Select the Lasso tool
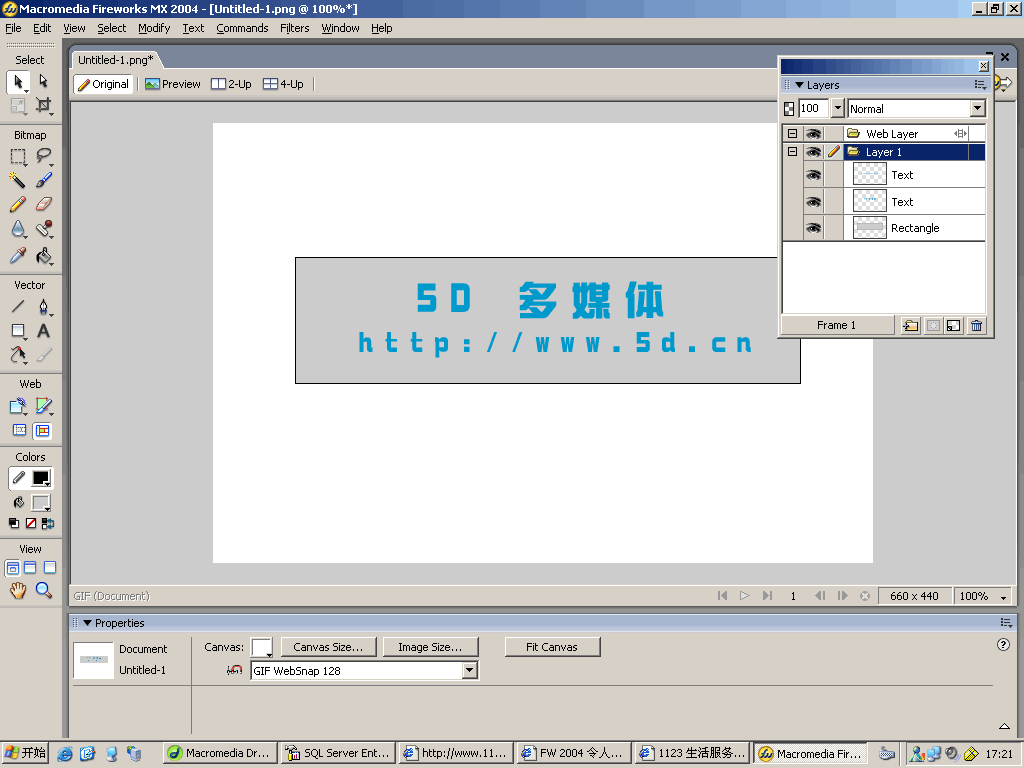The width and height of the screenshot is (1024, 768). click(43, 157)
